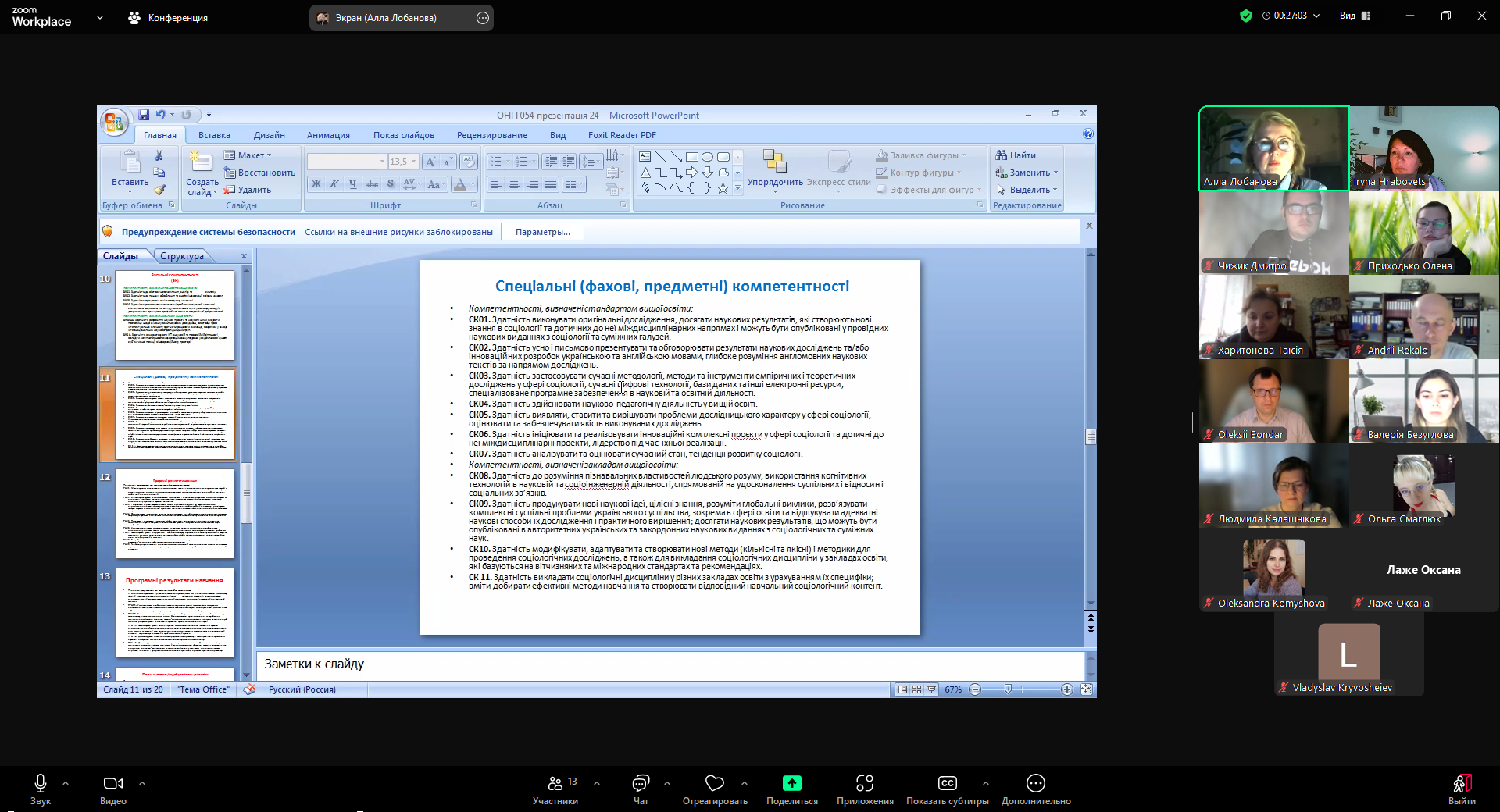Select slide 12 thumbnail

click(175, 513)
